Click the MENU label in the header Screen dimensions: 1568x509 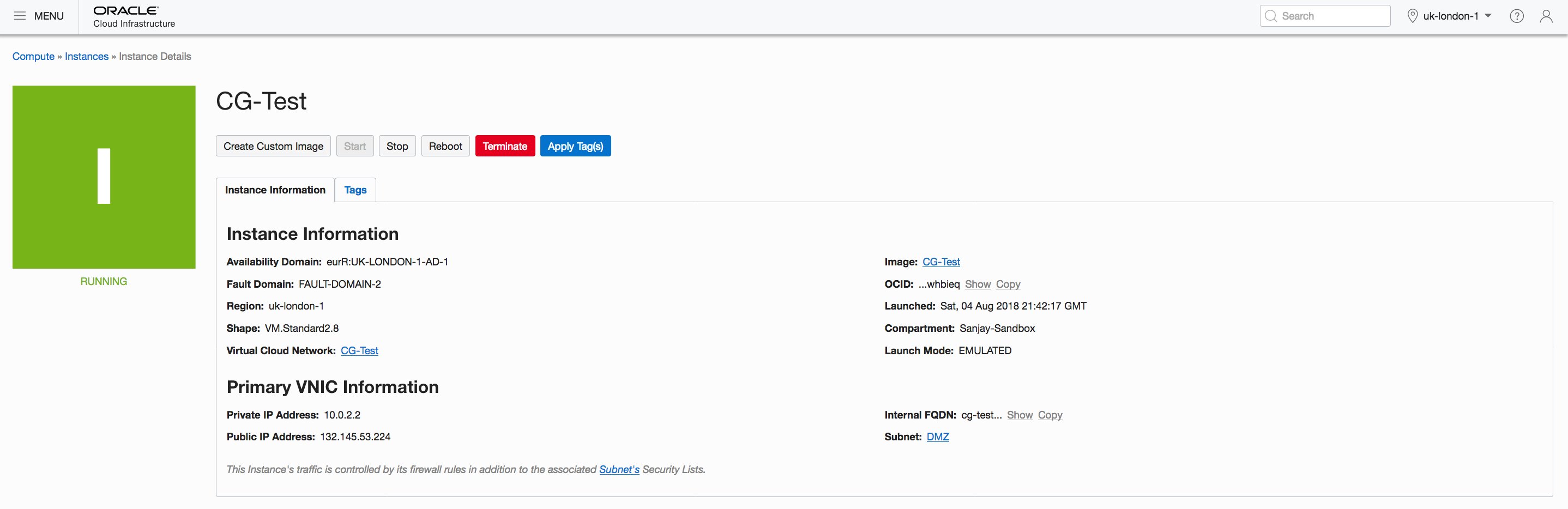click(x=49, y=16)
